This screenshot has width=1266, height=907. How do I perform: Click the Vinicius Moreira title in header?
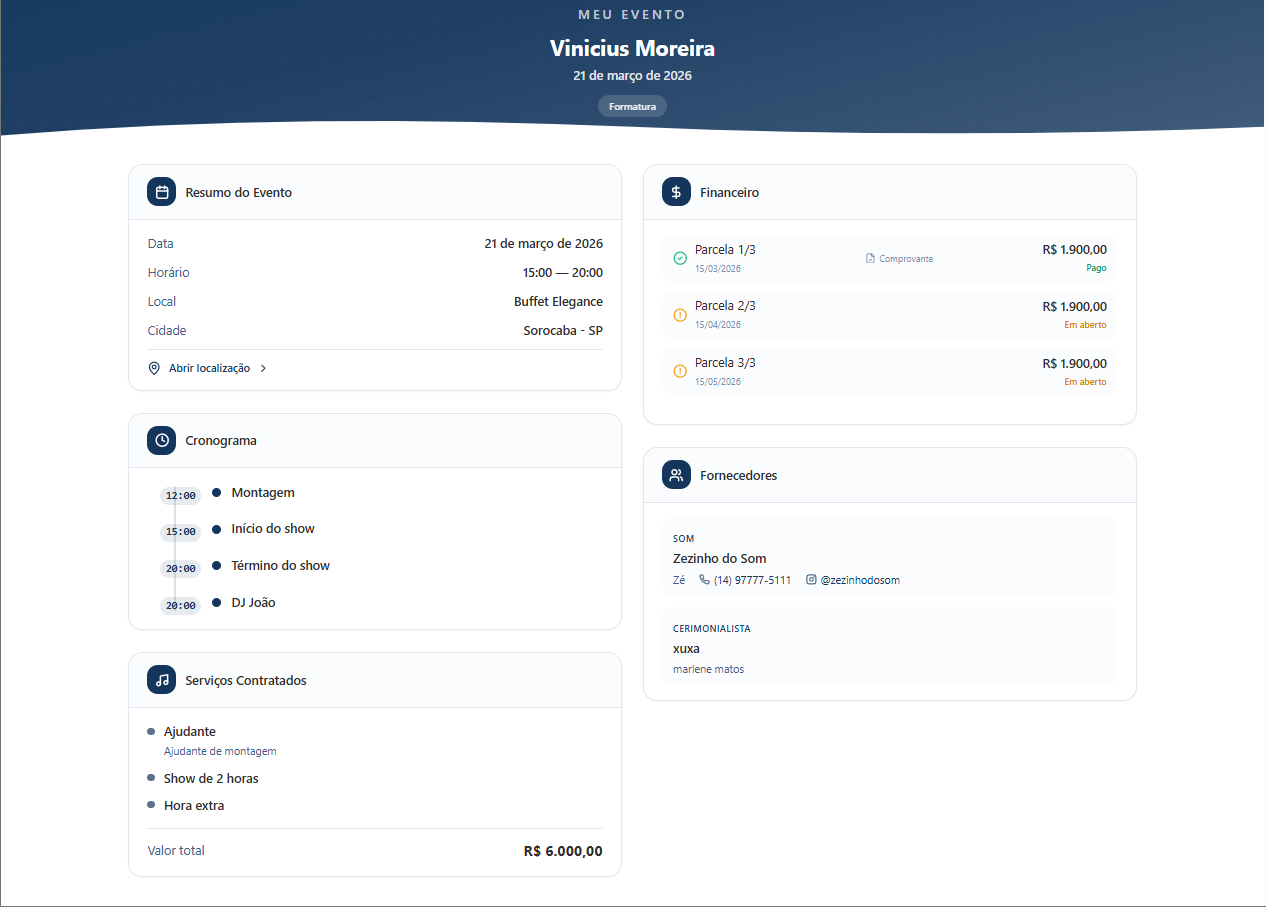[632, 48]
